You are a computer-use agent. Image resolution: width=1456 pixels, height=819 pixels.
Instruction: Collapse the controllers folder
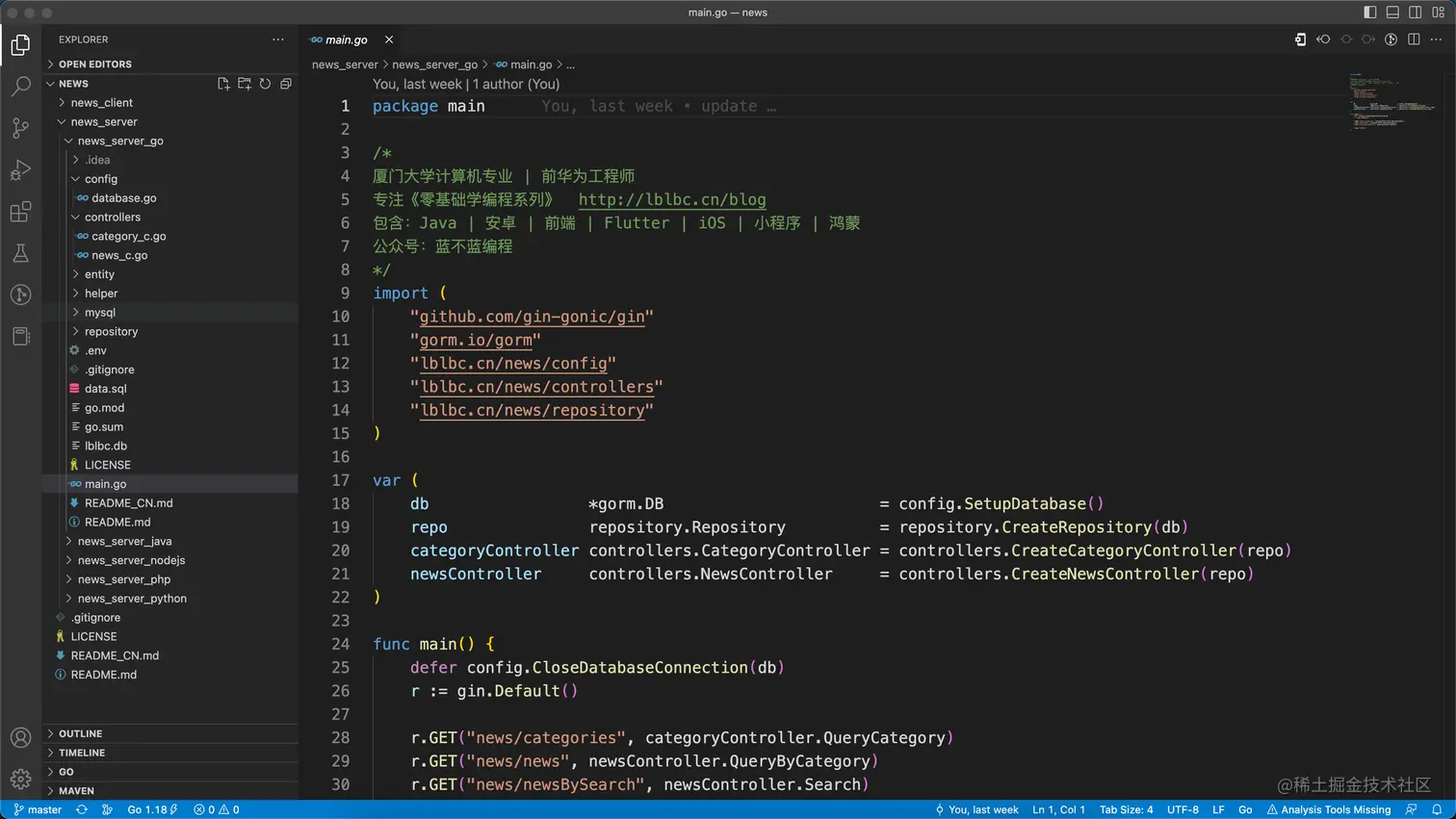[x=169, y=218]
